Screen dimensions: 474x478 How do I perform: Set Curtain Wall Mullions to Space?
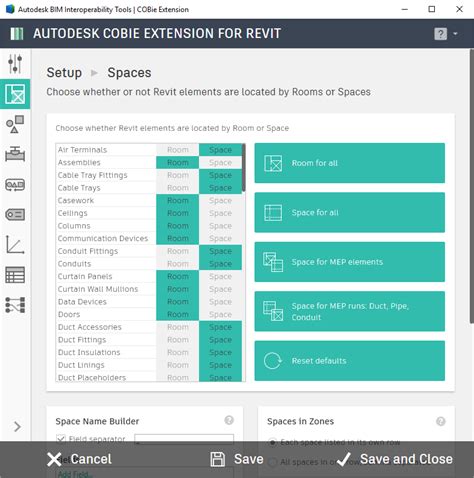pyautogui.click(x=220, y=289)
